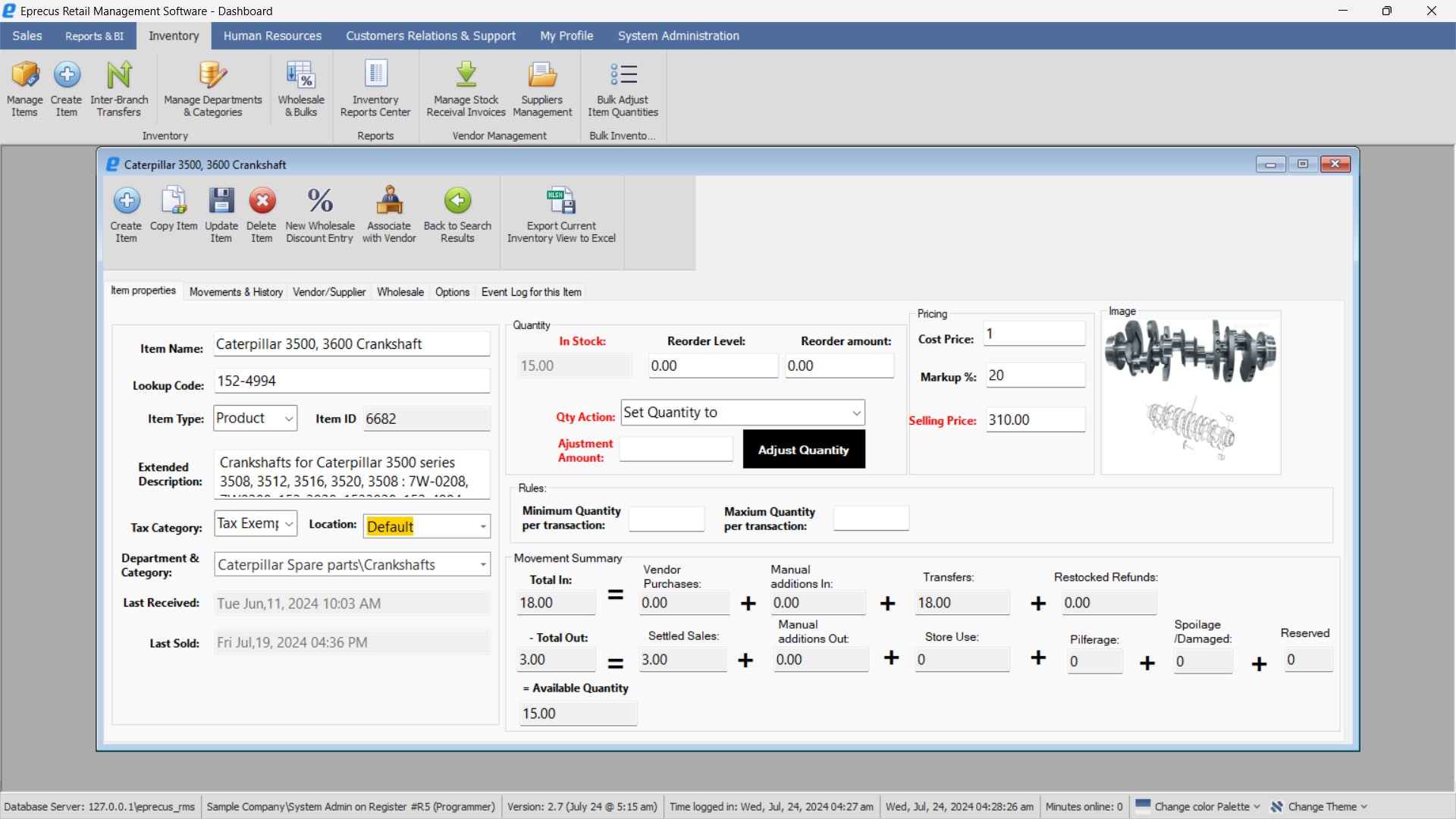Export Current Inventory View to Excel
1456x819 pixels.
click(561, 215)
